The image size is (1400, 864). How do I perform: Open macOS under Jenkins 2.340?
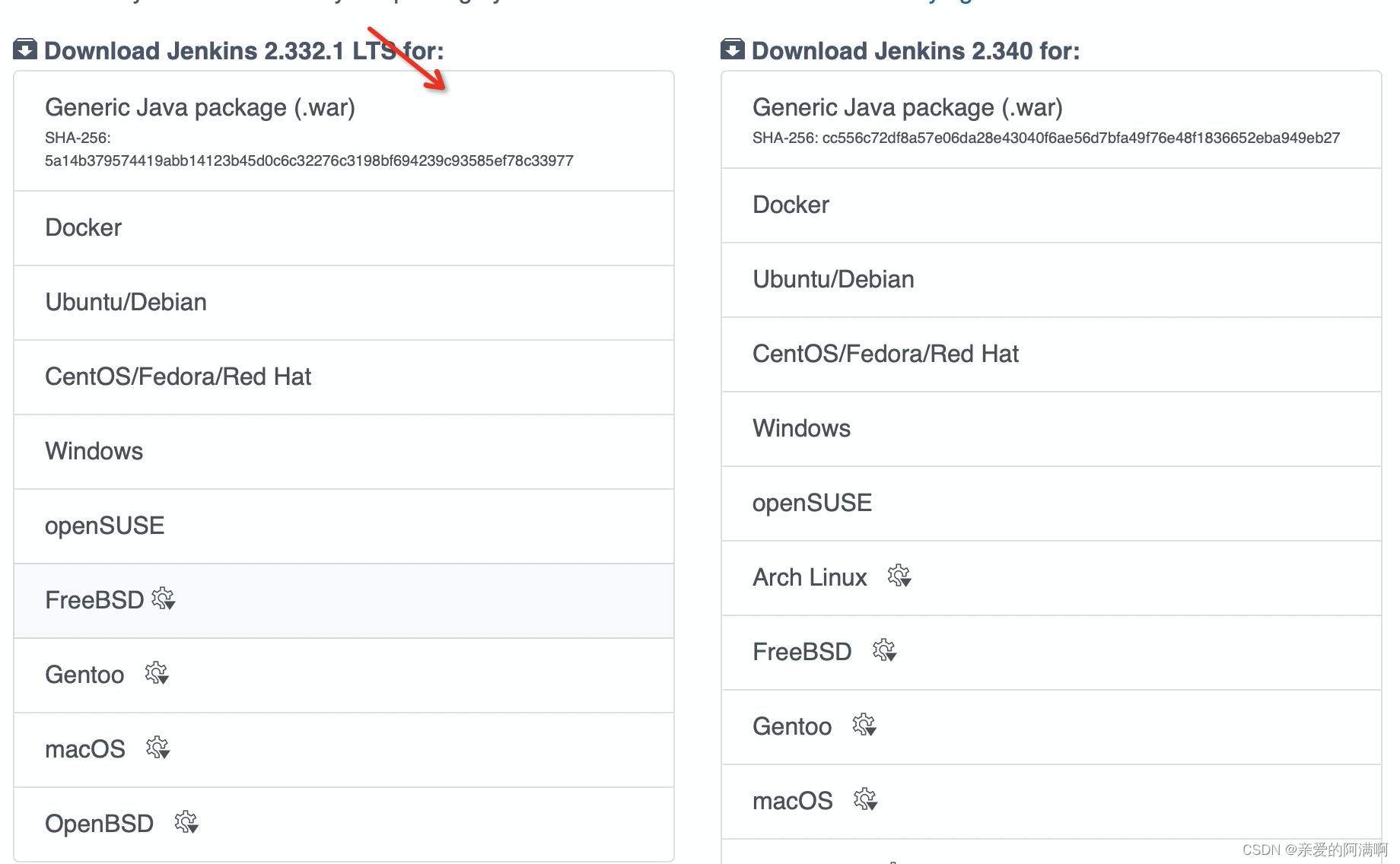click(x=1052, y=802)
